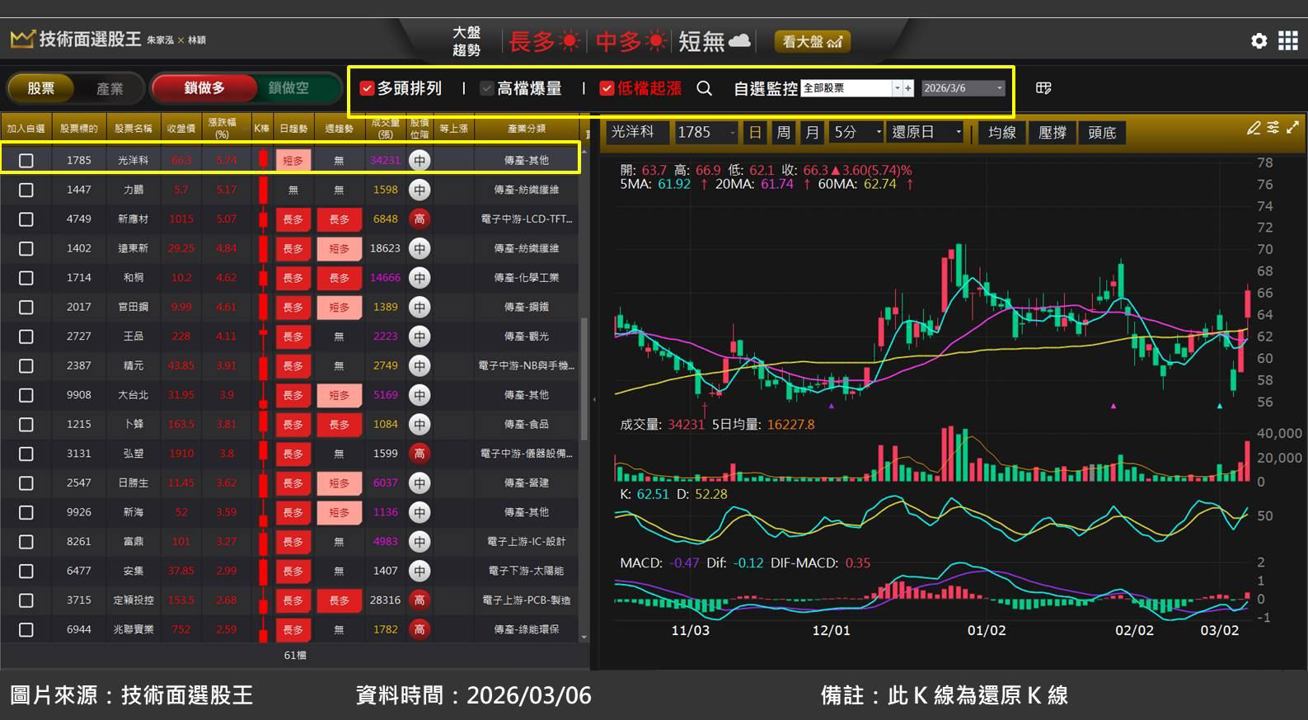Image resolution: width=1308 pixels, height=720 pixels.
Task: Select the 日 daily period
Action: (755, 132)
